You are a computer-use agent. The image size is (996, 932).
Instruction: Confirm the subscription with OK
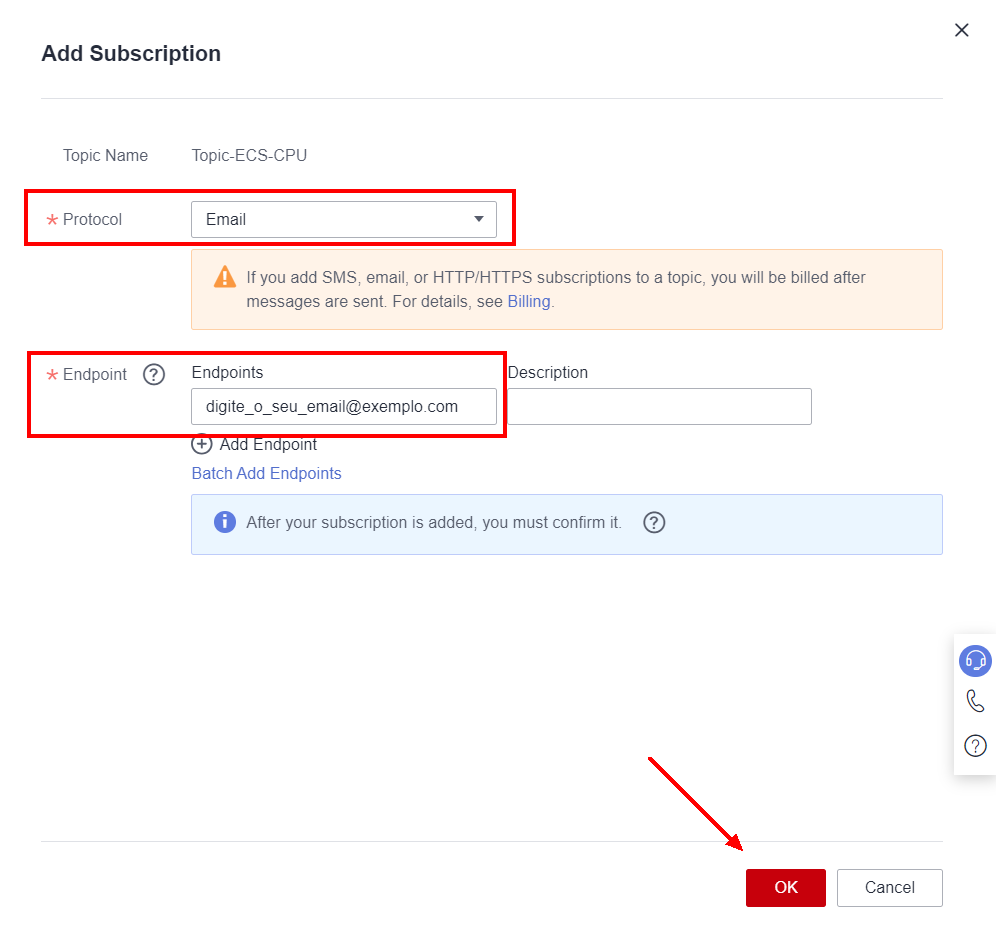(x=785, y=887)
